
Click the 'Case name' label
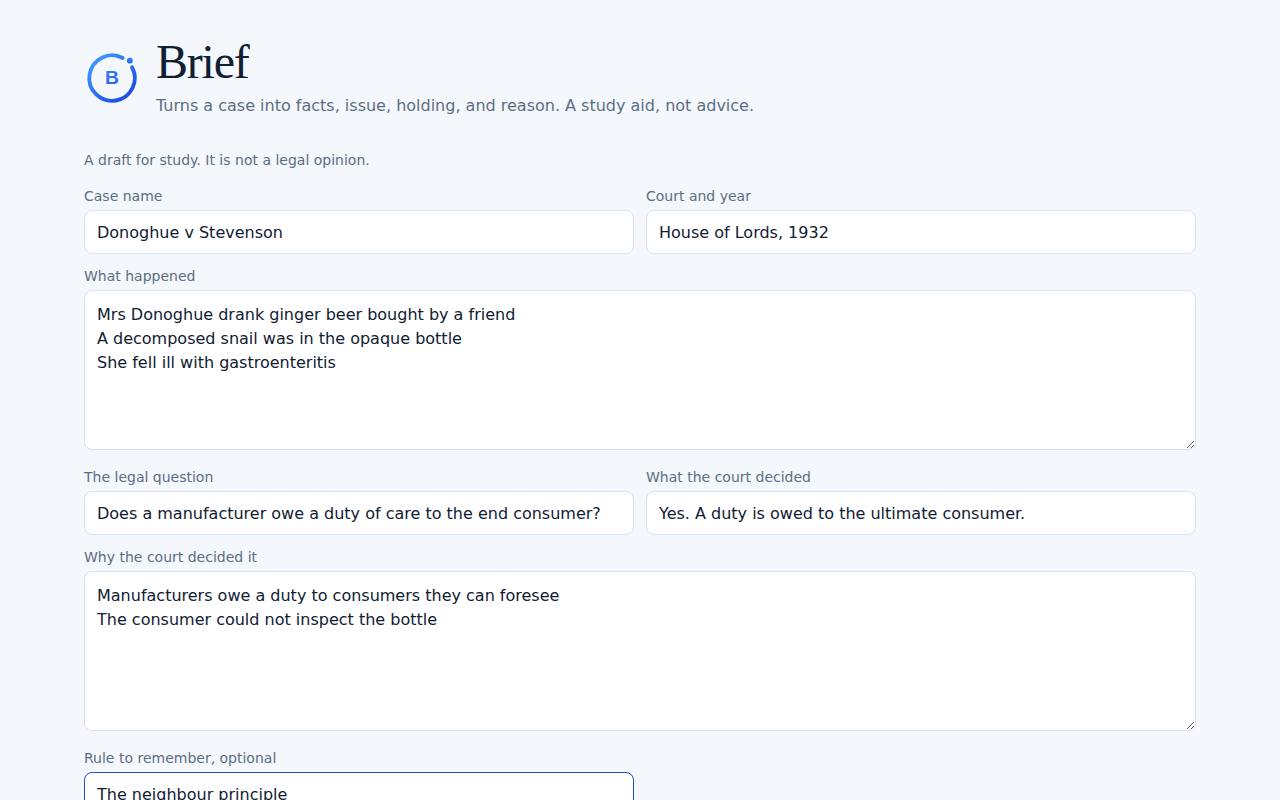pos(123,196)
